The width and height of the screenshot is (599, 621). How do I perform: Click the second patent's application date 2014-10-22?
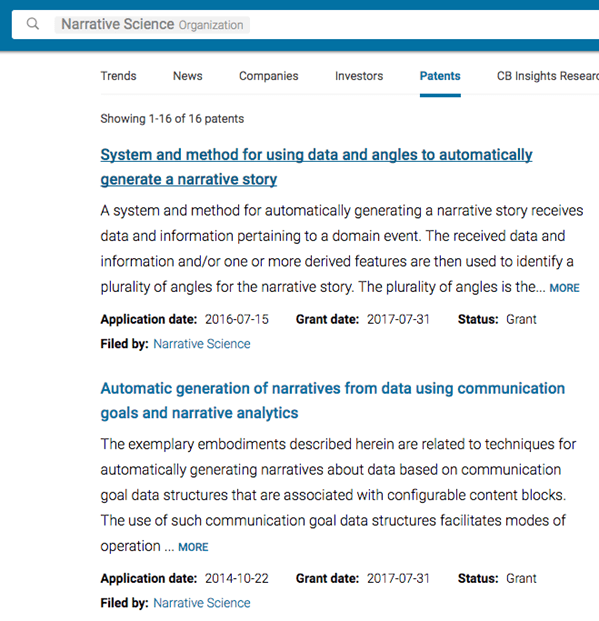(237, 578)
